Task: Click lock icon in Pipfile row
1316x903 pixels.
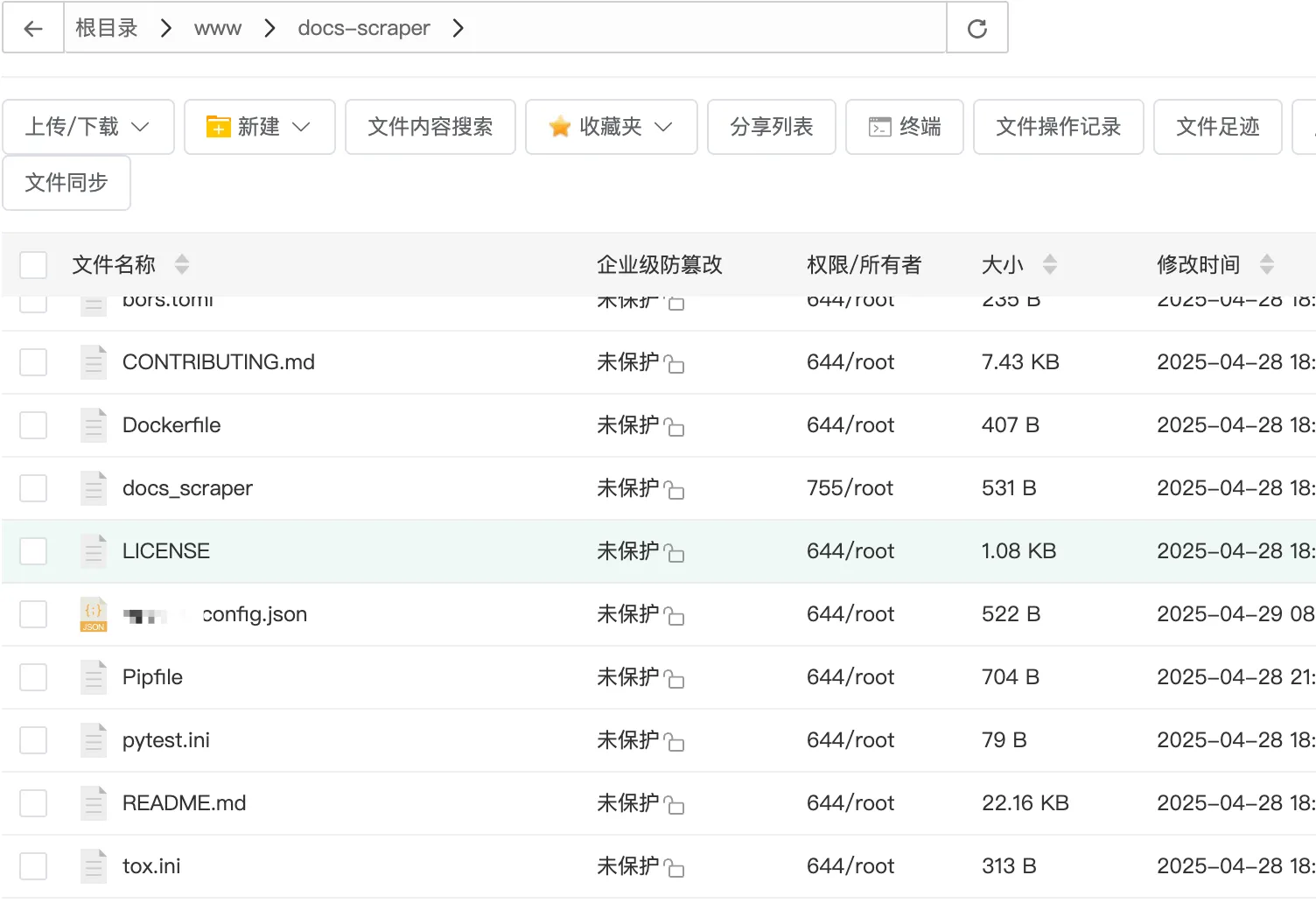Action: pyautogui.click(x=674, y=679)
